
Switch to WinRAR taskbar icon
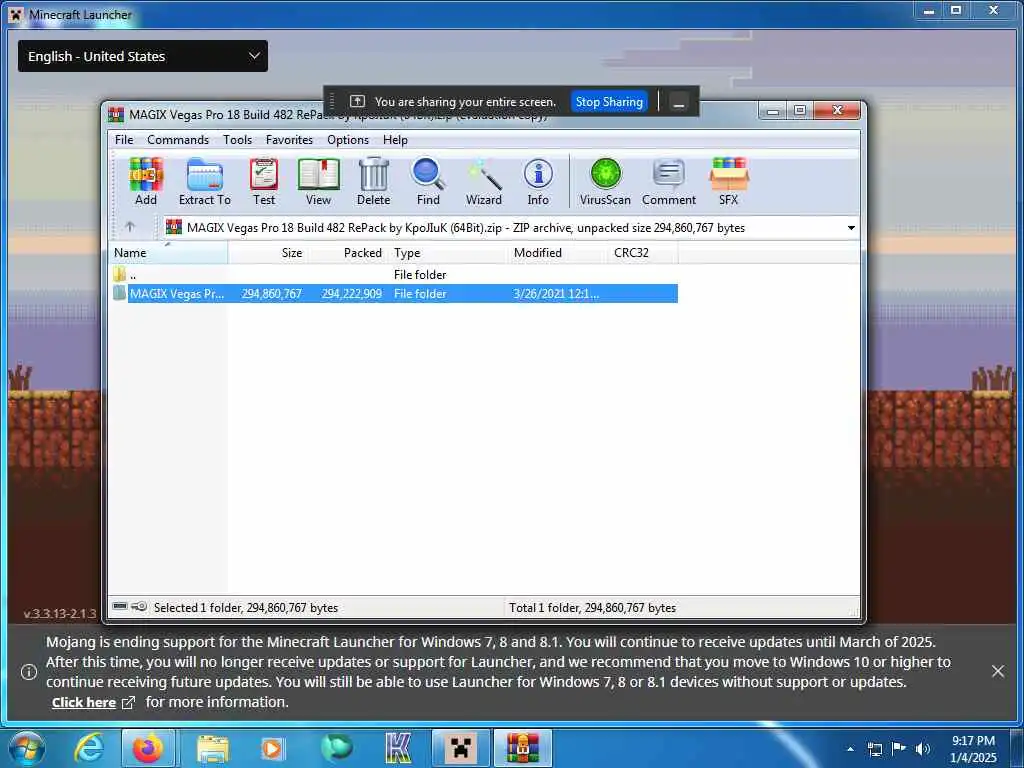coord(522,748)
